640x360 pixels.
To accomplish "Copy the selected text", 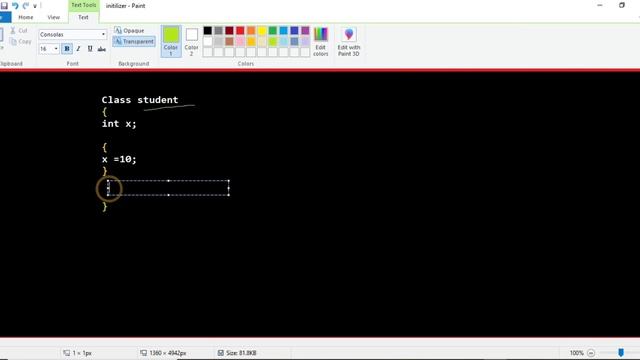I will point(21,42).
